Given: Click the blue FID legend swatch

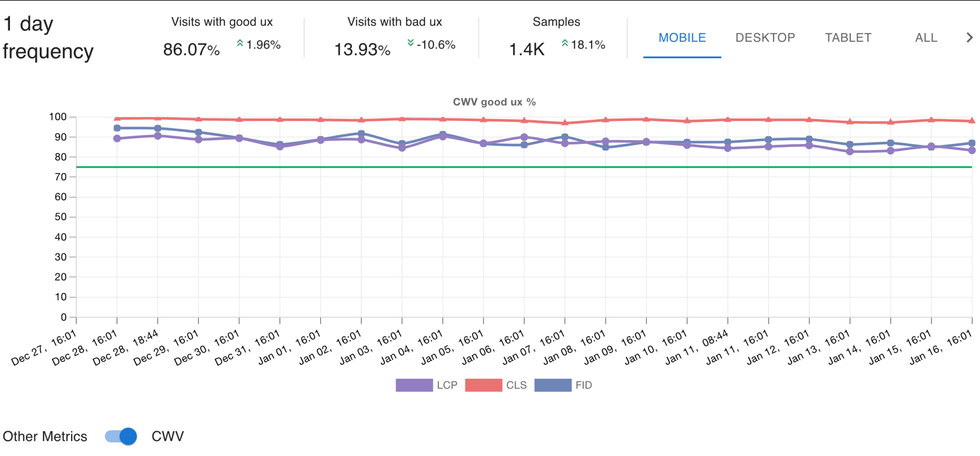Looking at the screenshot, I should pyautogui.click(x=553, y=385).
